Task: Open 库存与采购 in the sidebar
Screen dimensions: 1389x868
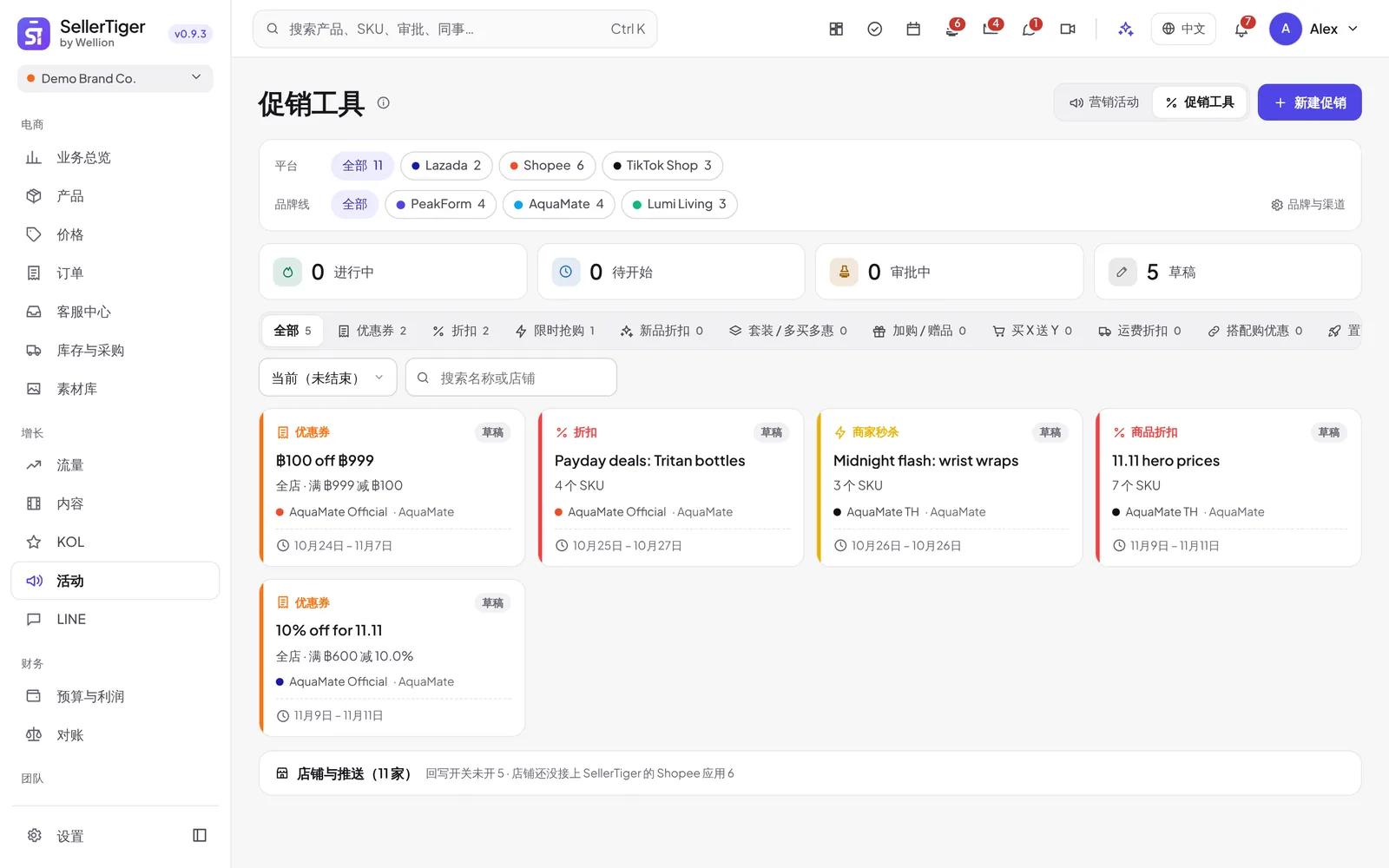Action: [115, 350]
